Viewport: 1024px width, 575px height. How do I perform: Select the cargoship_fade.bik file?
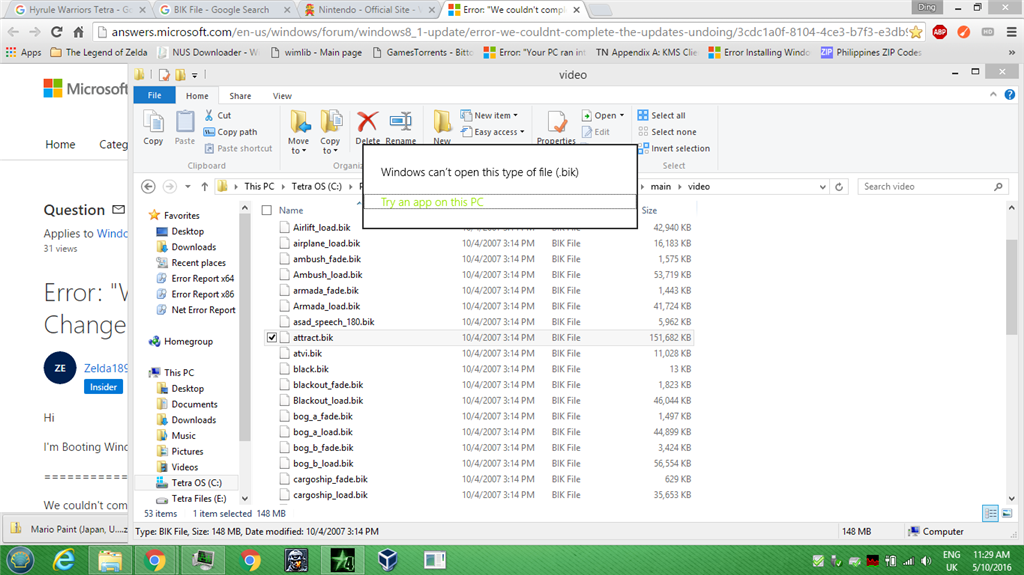tap(330, 479)
